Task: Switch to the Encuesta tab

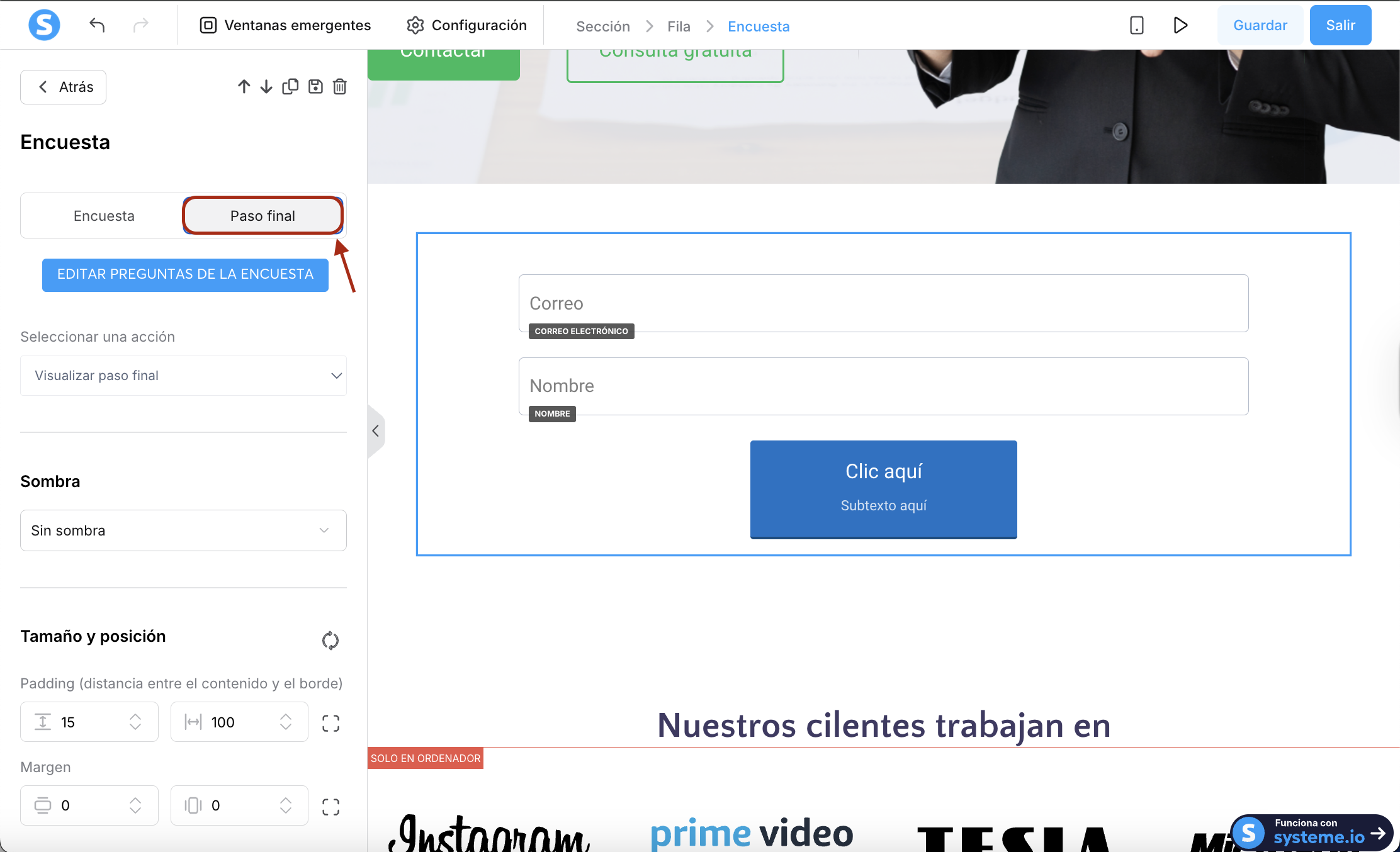Action: pyautogui.click(x=104, y=216)
